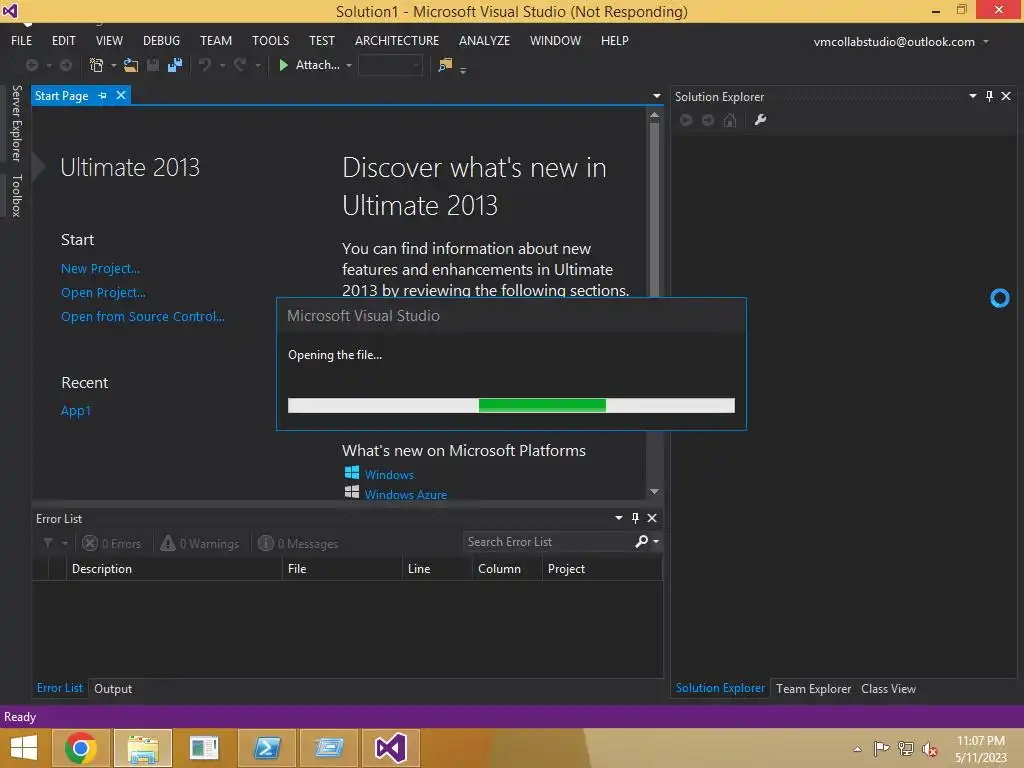Image resolution: width=1024 pixels, height=768 pixels.
Task: Click the New Project... link
Action: tap(101, 268)
